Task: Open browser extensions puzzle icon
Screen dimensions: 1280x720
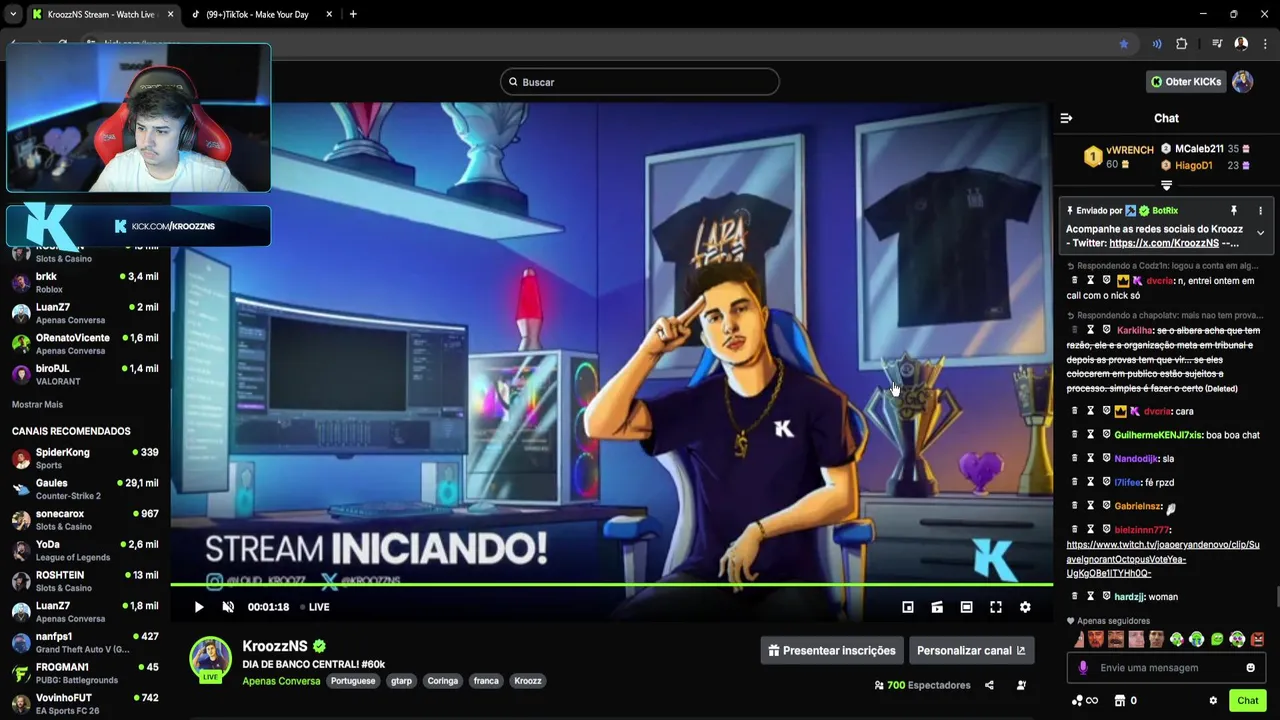Action: (x=1182, y=44)
